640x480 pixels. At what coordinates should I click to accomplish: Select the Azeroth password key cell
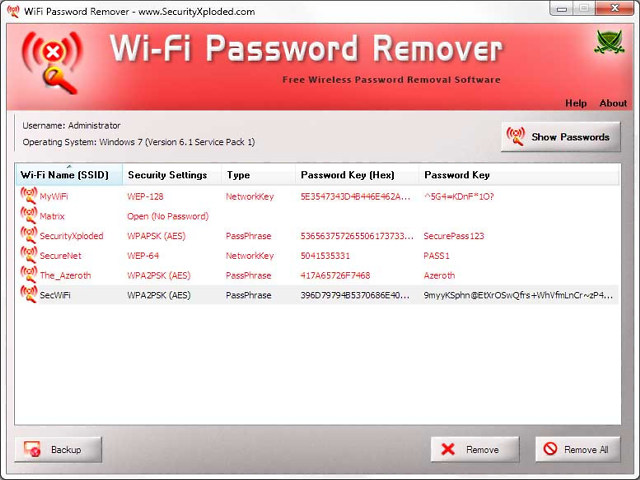(x=439, y=275)
